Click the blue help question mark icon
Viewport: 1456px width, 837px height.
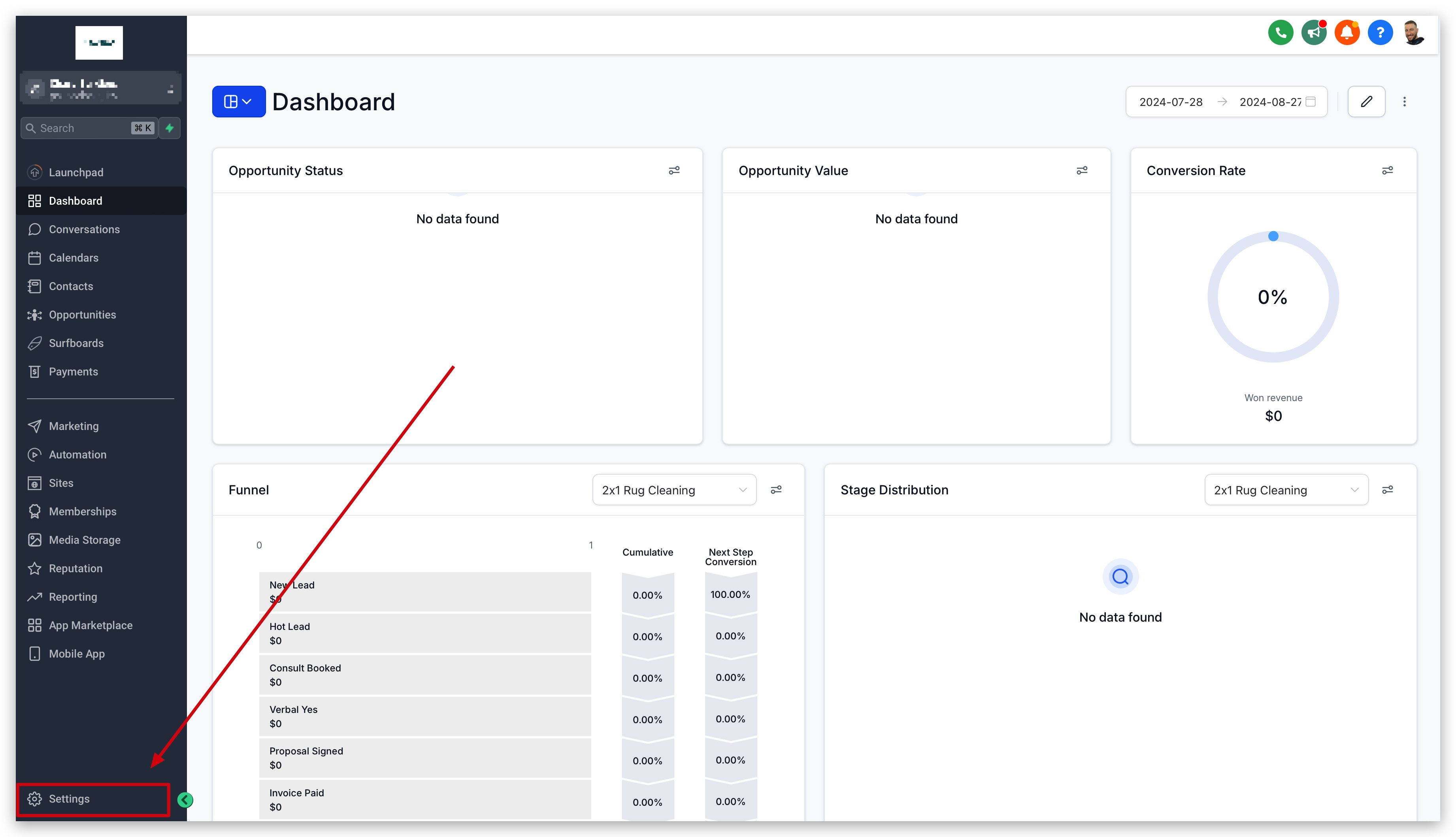click(1380, 33)
